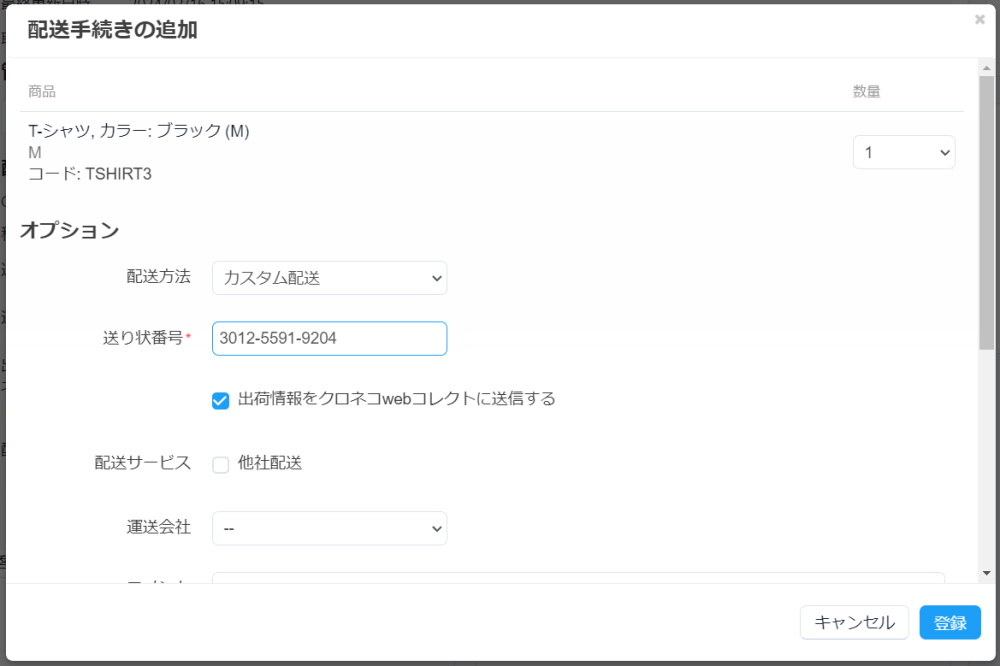Click the 商品 column header
Image resolution: width=1000 pixels, height=666 pixels.
pyautogui.click(x=41, y=91)
